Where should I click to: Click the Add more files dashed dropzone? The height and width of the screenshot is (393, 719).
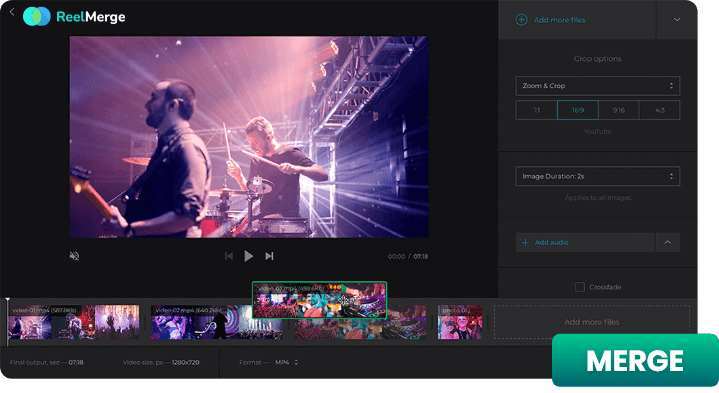pyautogui.click(x=592, y=322)
